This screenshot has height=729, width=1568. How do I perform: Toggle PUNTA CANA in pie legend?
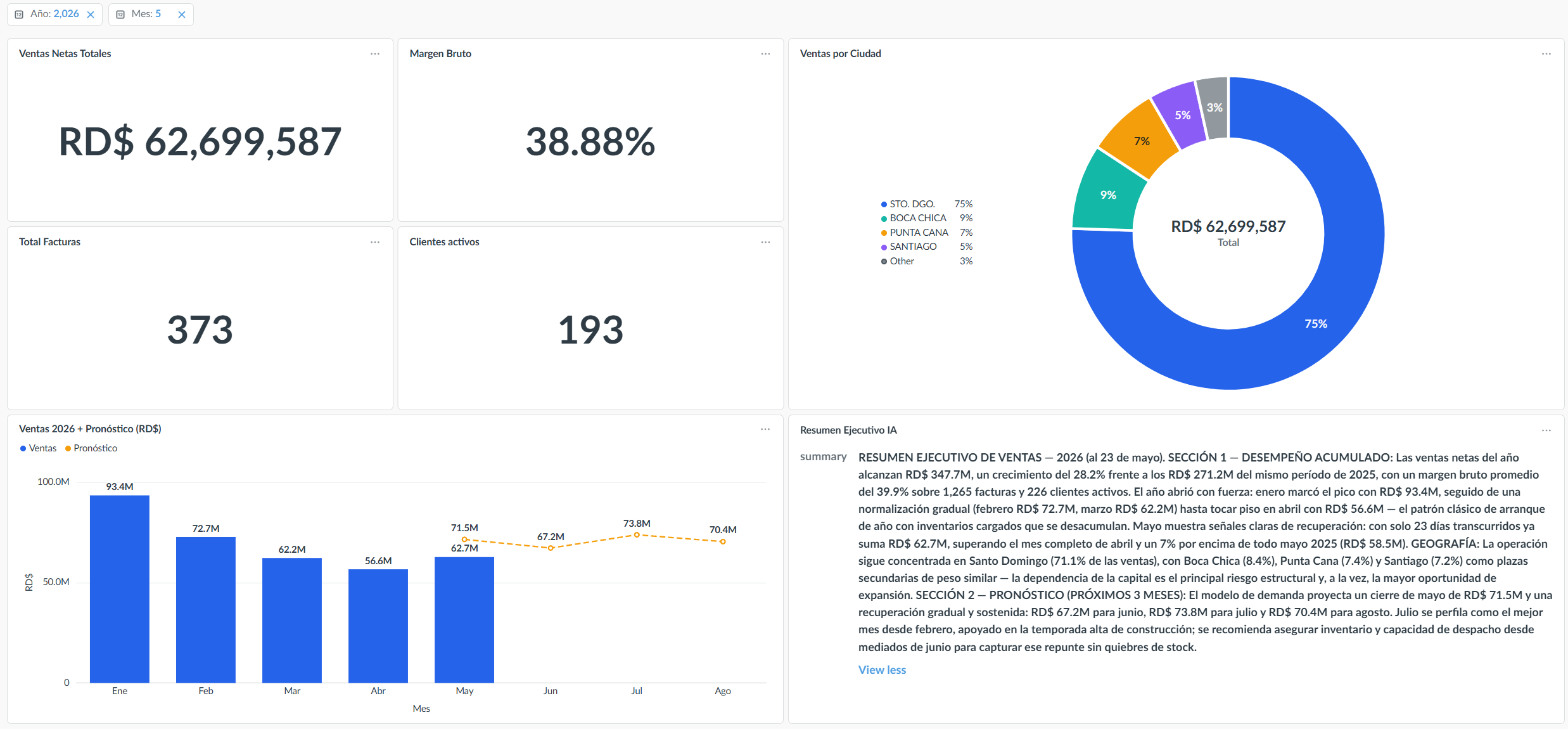tap(926, 233)
